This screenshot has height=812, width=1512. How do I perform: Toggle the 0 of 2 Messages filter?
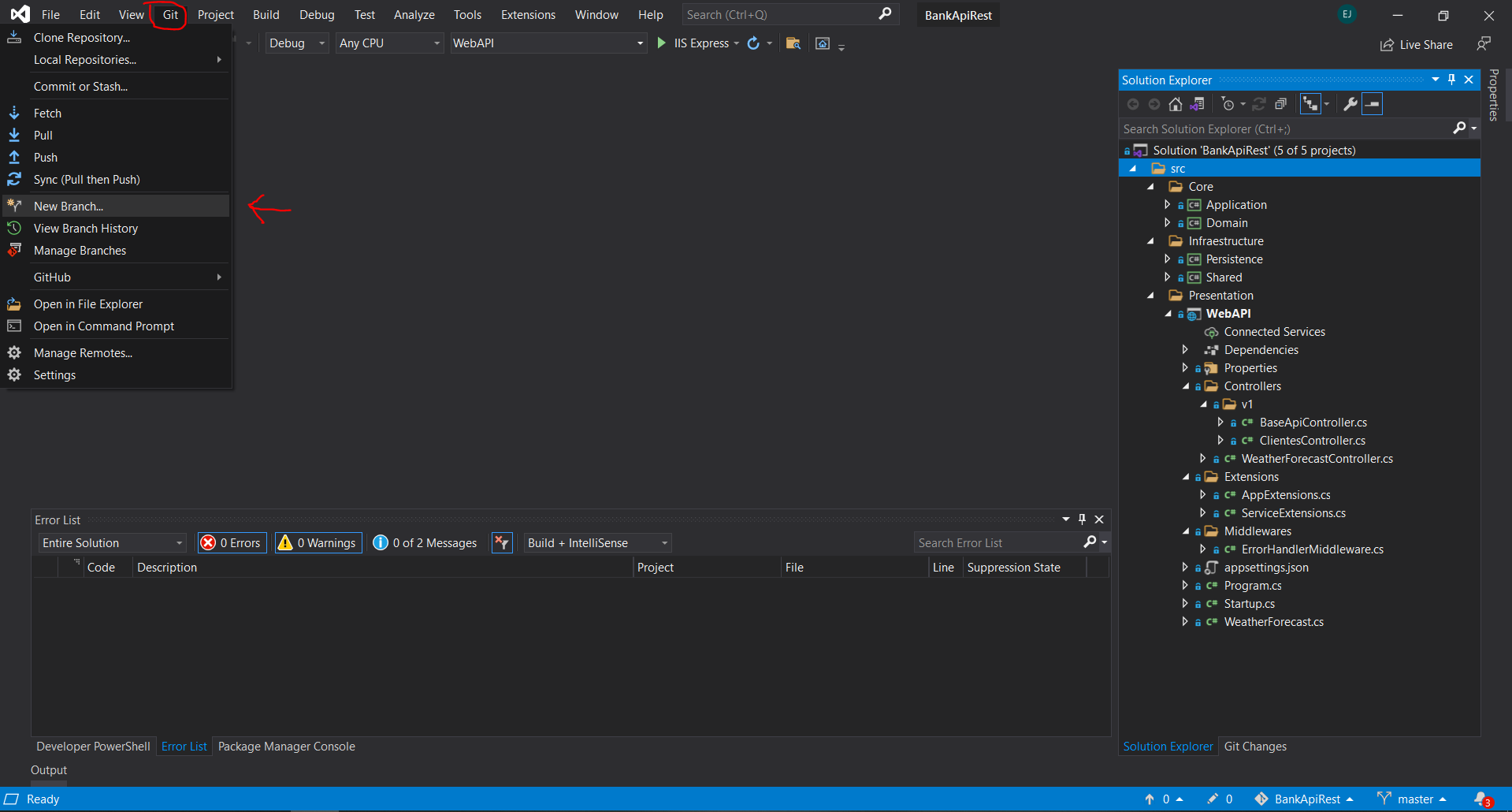tap(425, 543)
